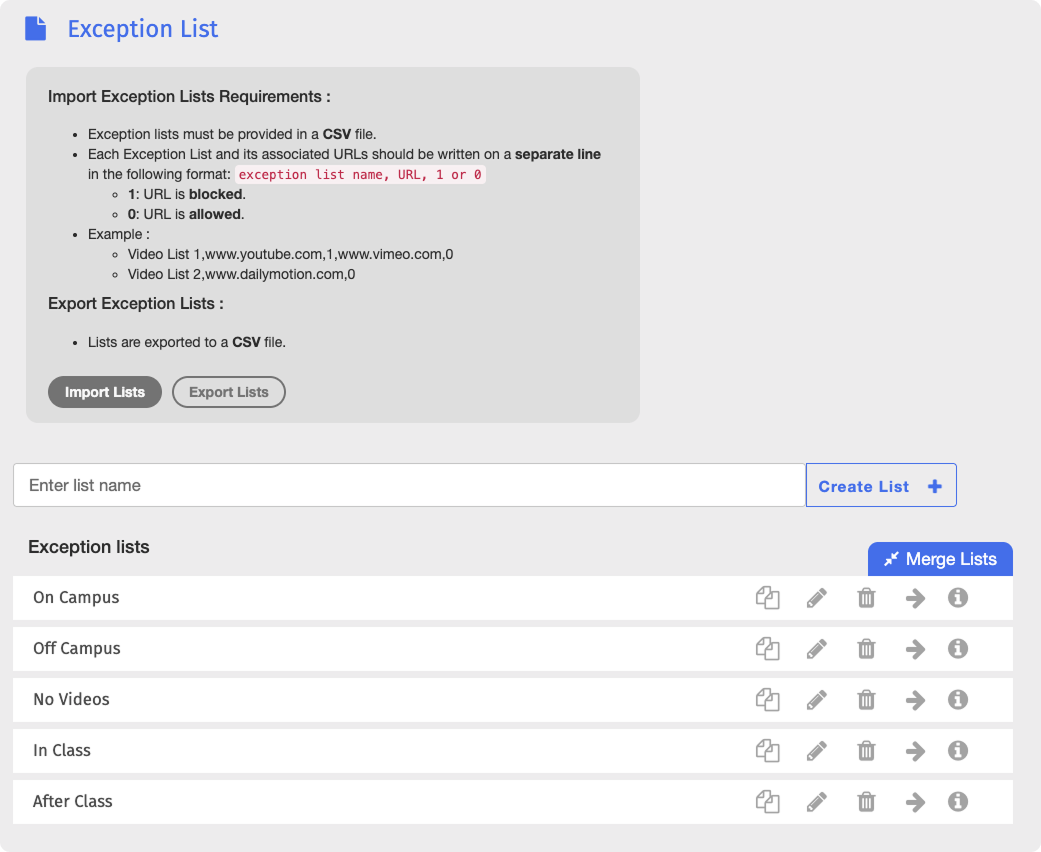Show info for Off Campus list

957,649
